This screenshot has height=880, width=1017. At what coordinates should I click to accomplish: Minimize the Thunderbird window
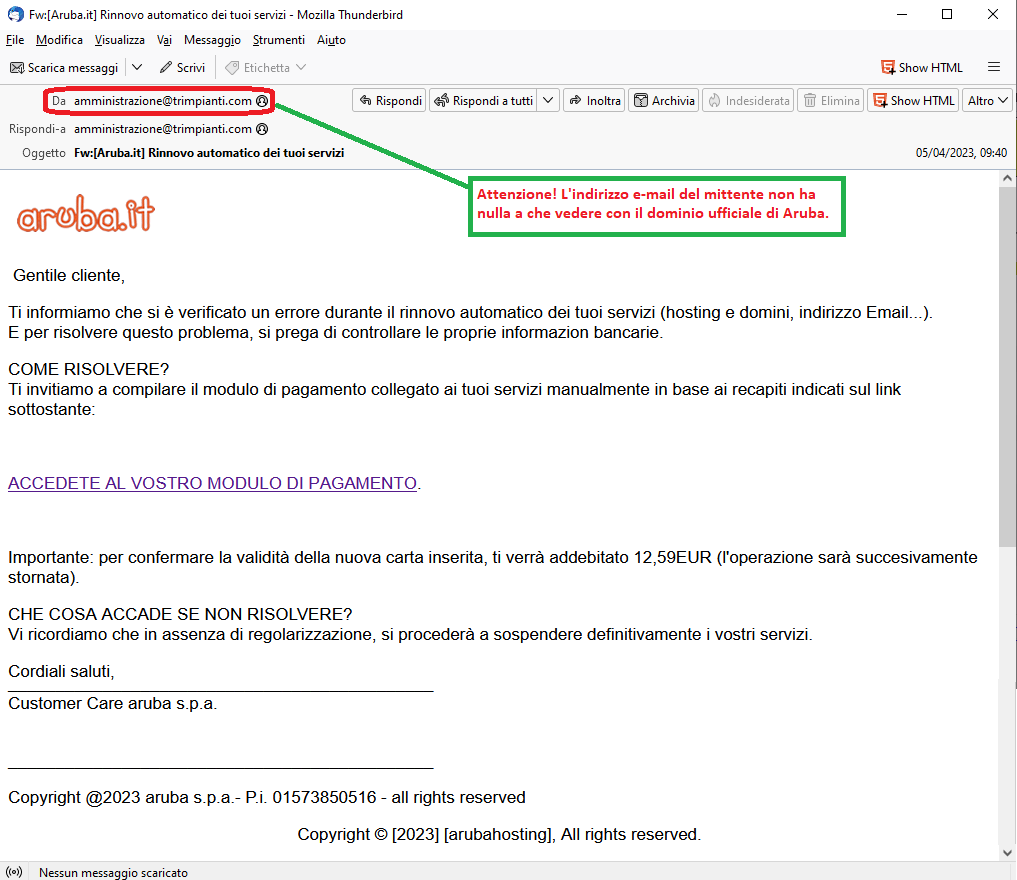pyautogui.click(x=902, y=14)
